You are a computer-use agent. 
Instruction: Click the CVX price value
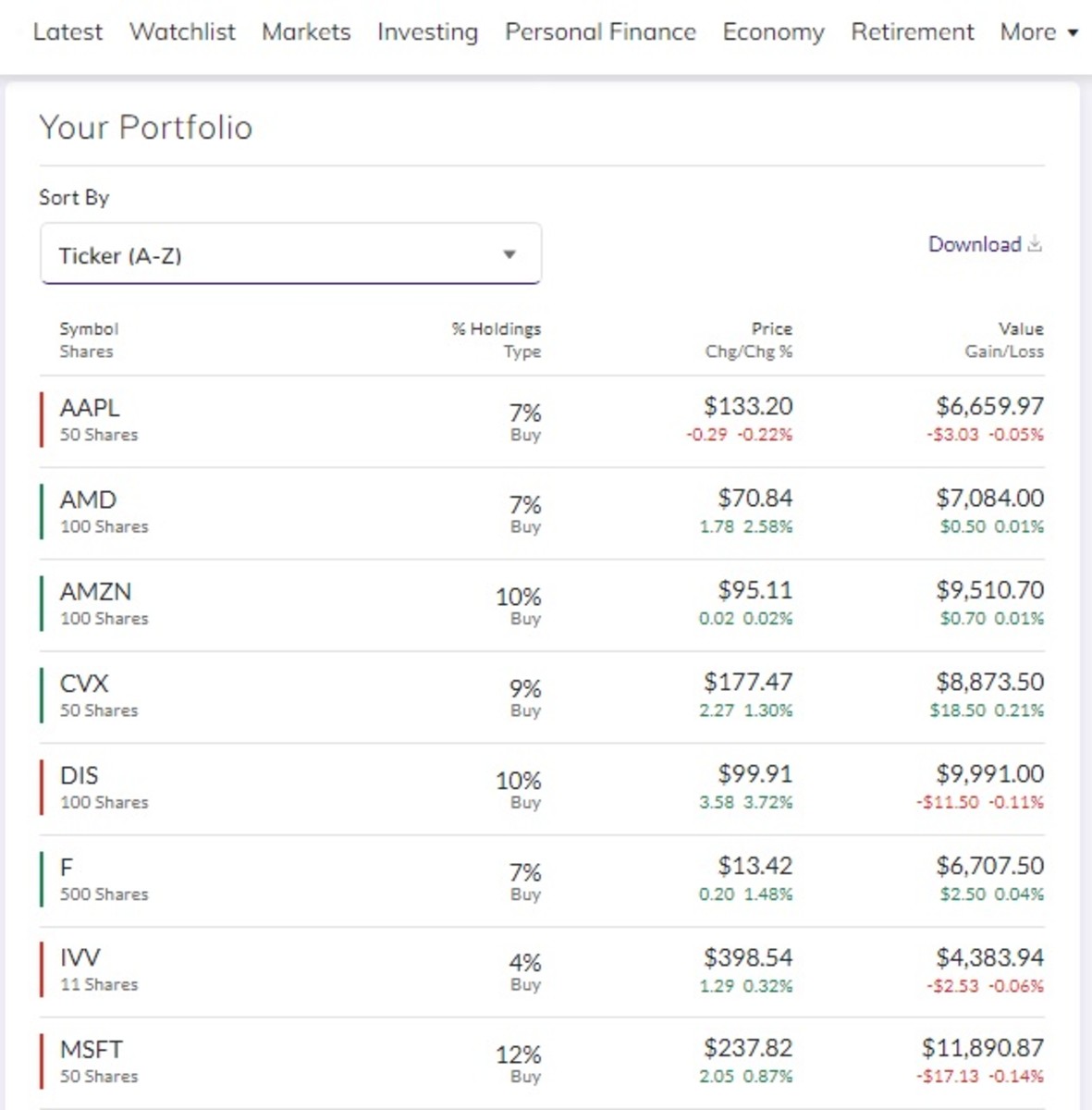click(745, 682)
